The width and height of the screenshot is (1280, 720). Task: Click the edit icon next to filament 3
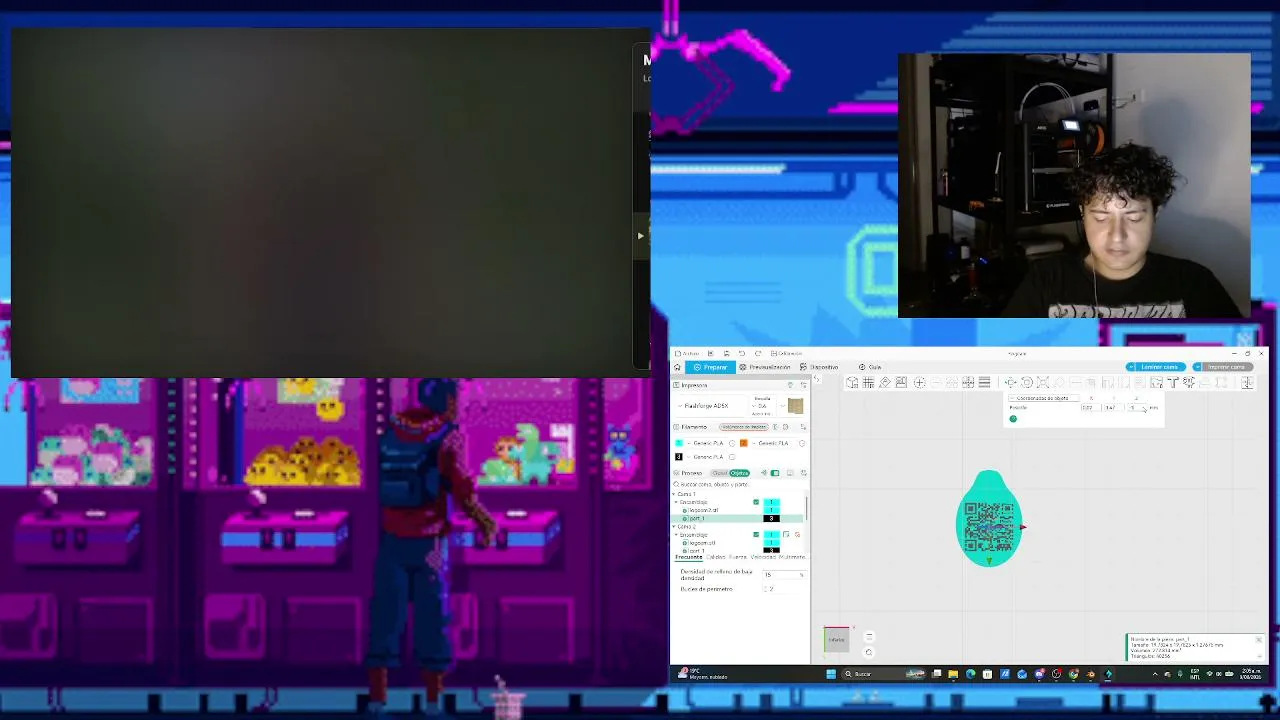point(732,457)
